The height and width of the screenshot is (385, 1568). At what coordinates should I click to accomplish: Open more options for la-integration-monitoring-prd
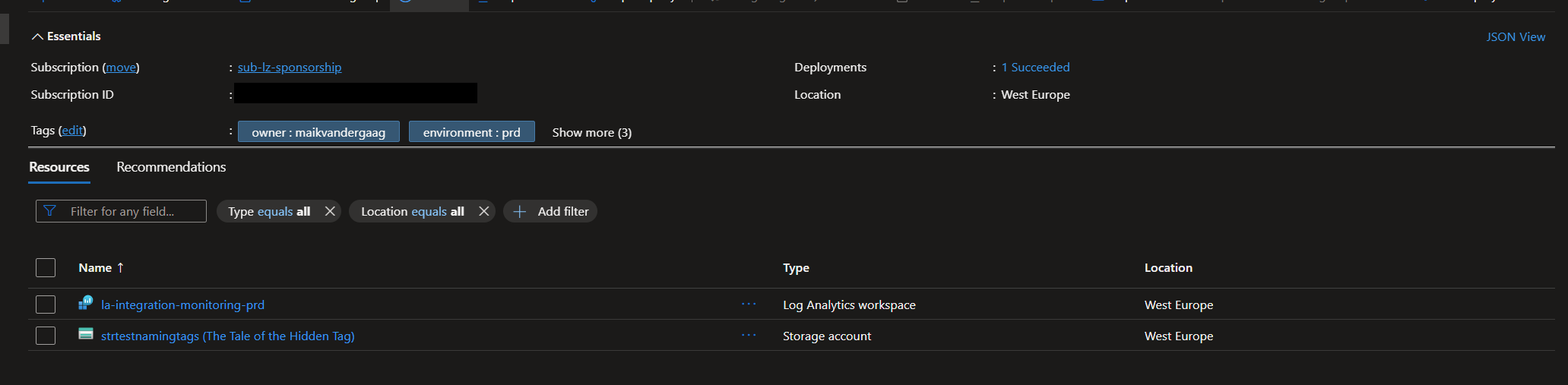[749, 304]
